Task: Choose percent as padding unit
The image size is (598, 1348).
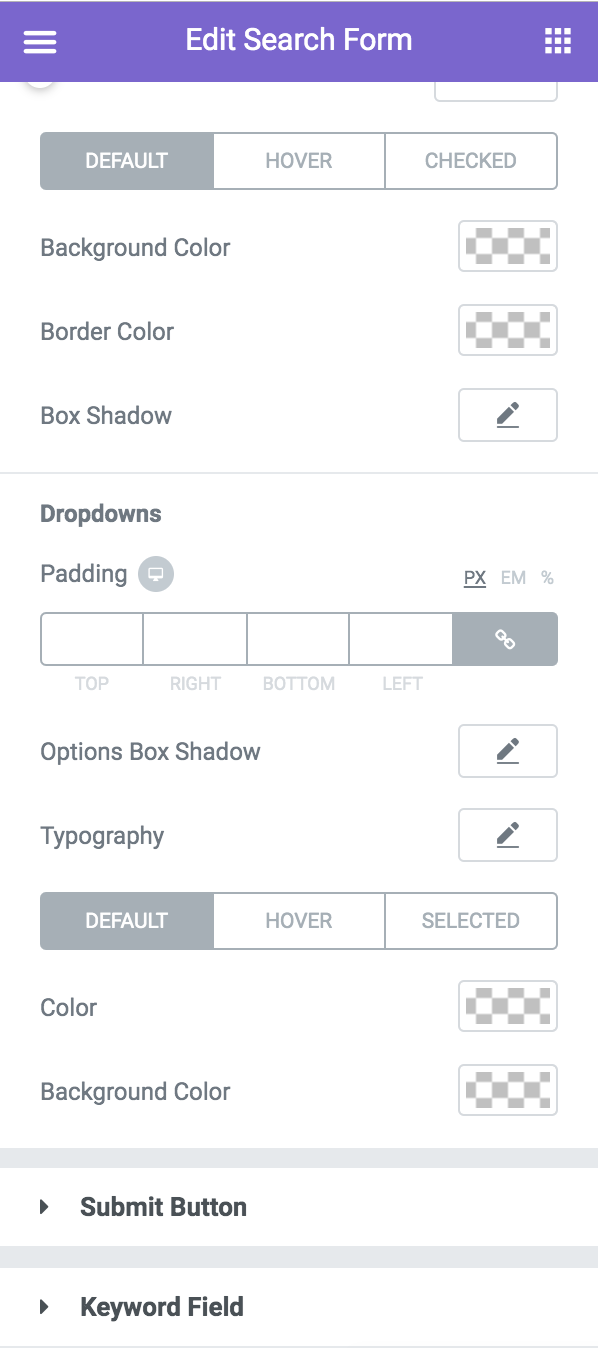Action: pos(547,578)
